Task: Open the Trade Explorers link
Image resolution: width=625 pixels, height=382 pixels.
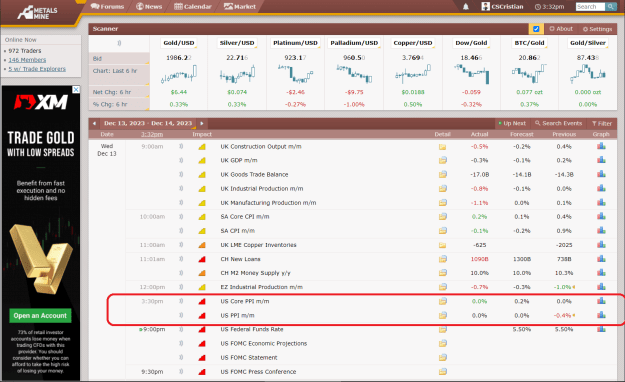Action: point(37,69)
